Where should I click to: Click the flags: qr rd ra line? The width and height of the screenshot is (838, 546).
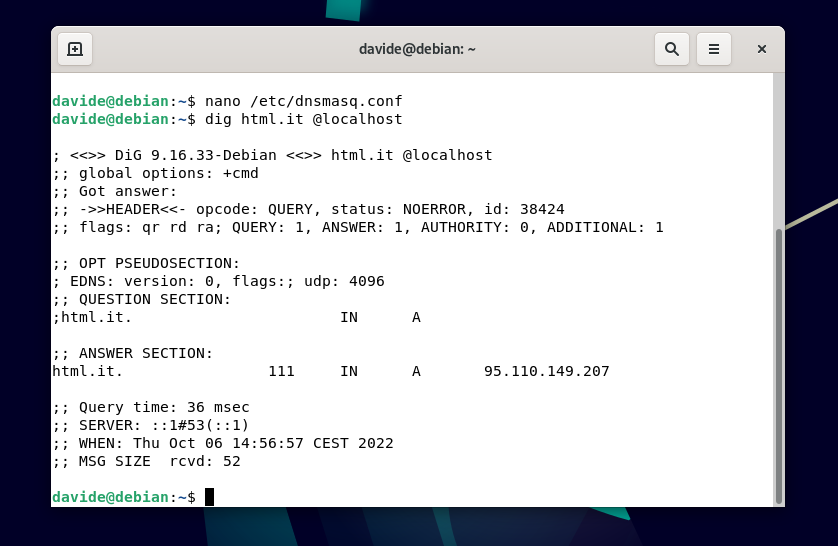pyautogui.click(x=358, y=227)
